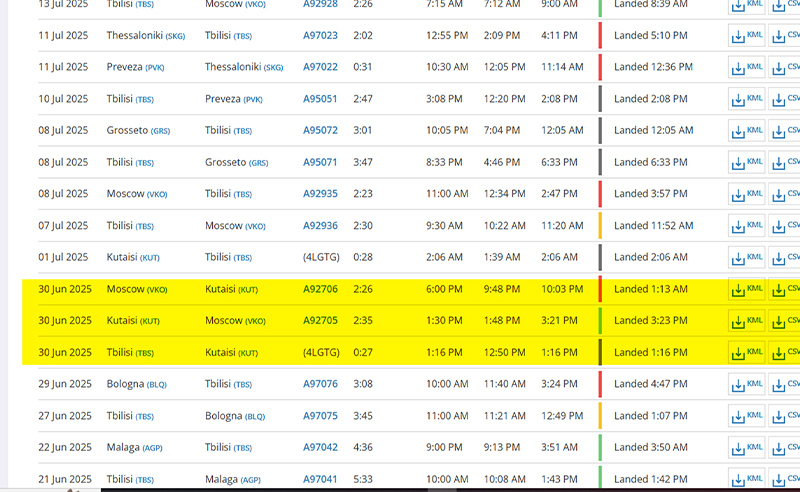Select the "Thessaloniki" origin in A97023 row
Viewport: 800px width, 492px height.
pos(135,36)
